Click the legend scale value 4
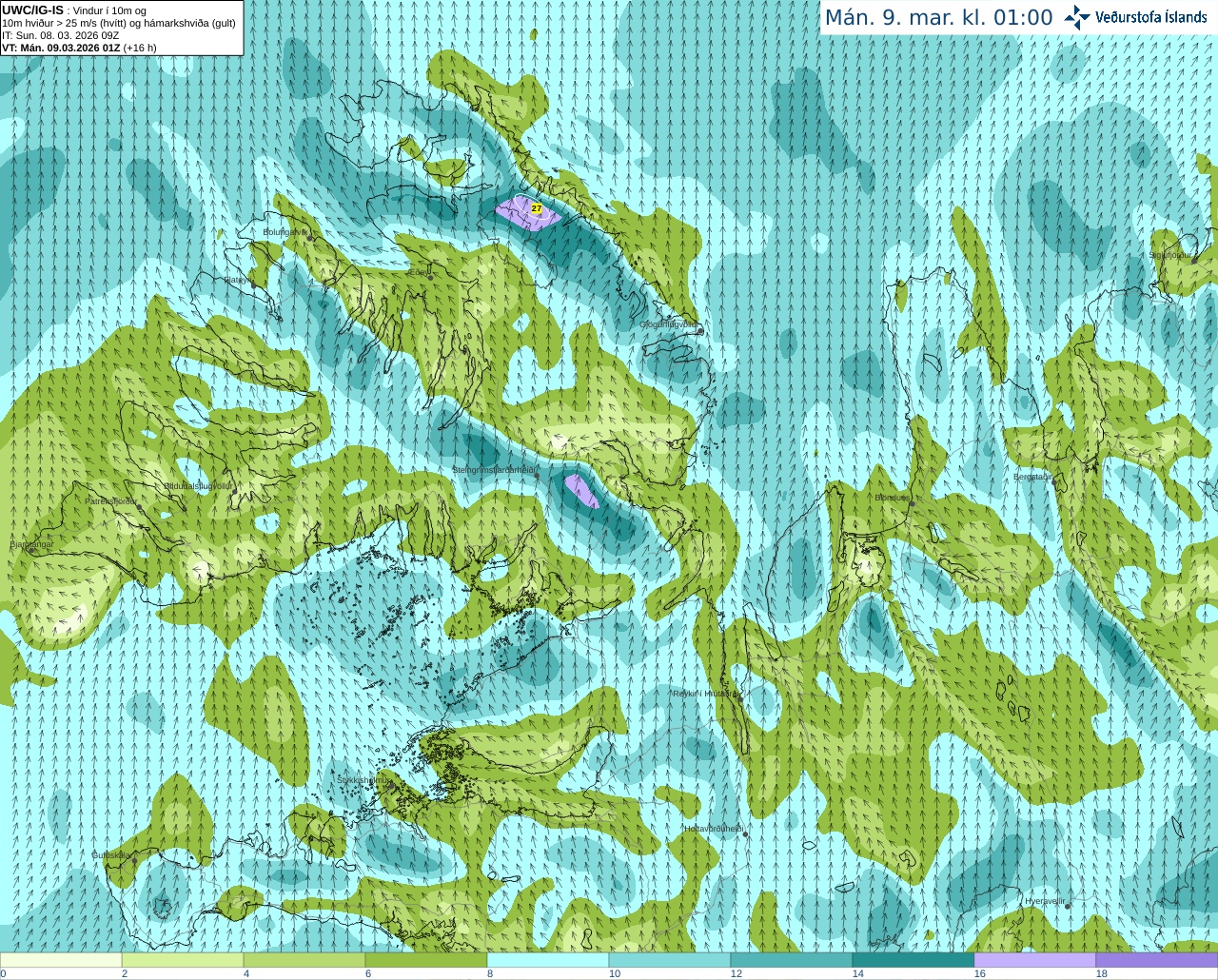This screenshot has width=1218, height=980. click(246, 973)
